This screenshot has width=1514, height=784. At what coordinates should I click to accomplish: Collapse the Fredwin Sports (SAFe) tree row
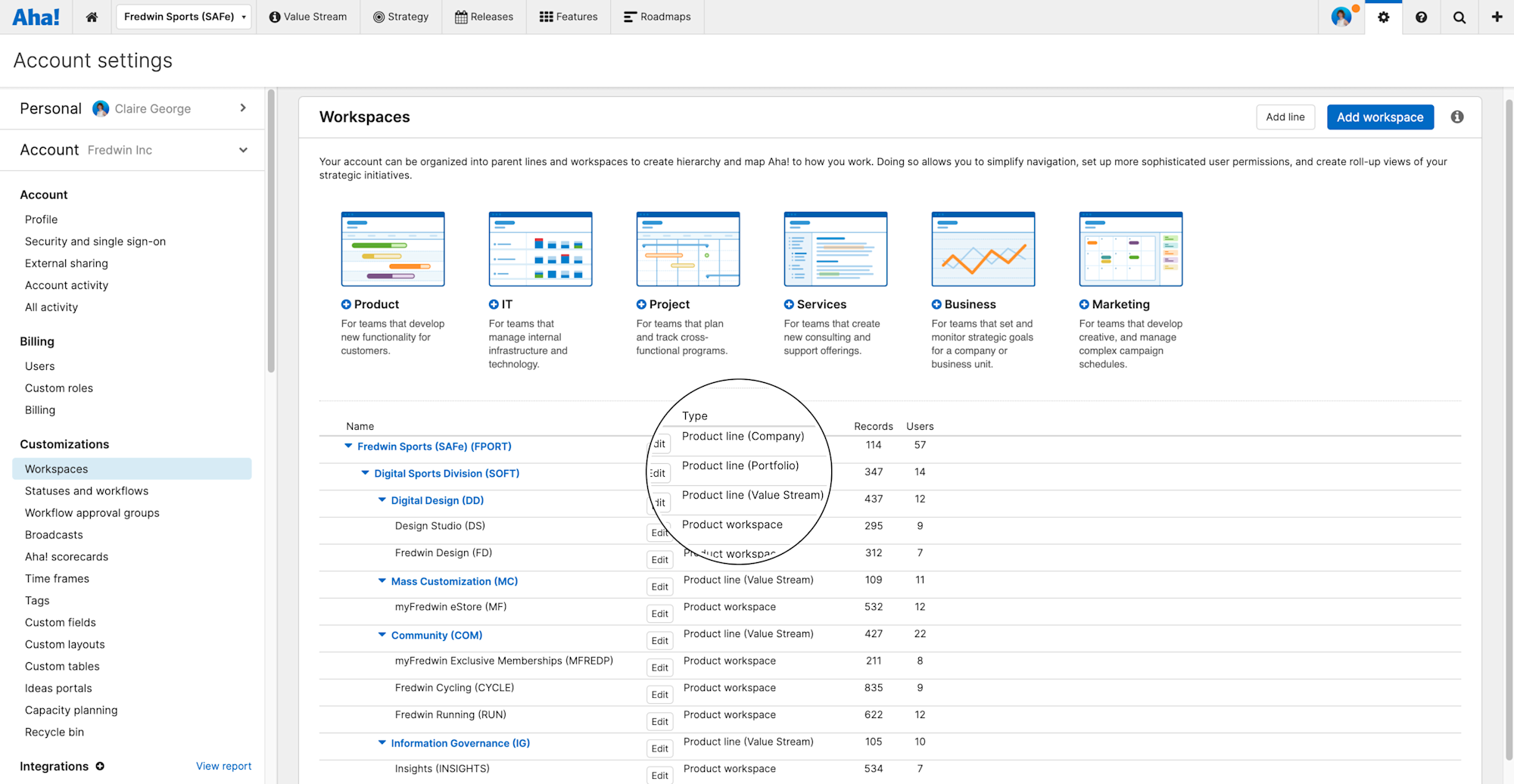[348, 446]
